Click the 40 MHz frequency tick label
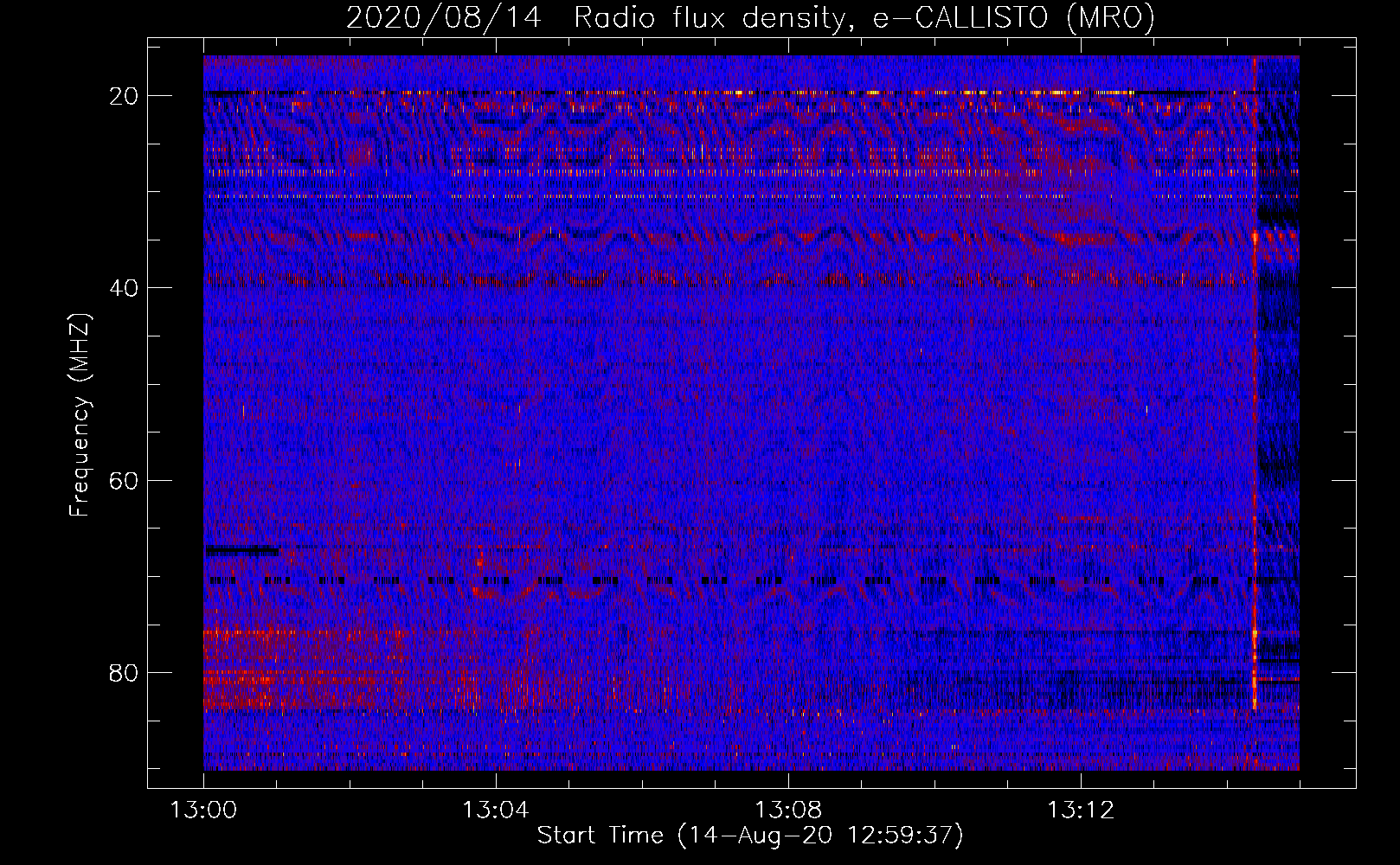The height and width of the screenshot is (865, 1400). click(125, 288)
